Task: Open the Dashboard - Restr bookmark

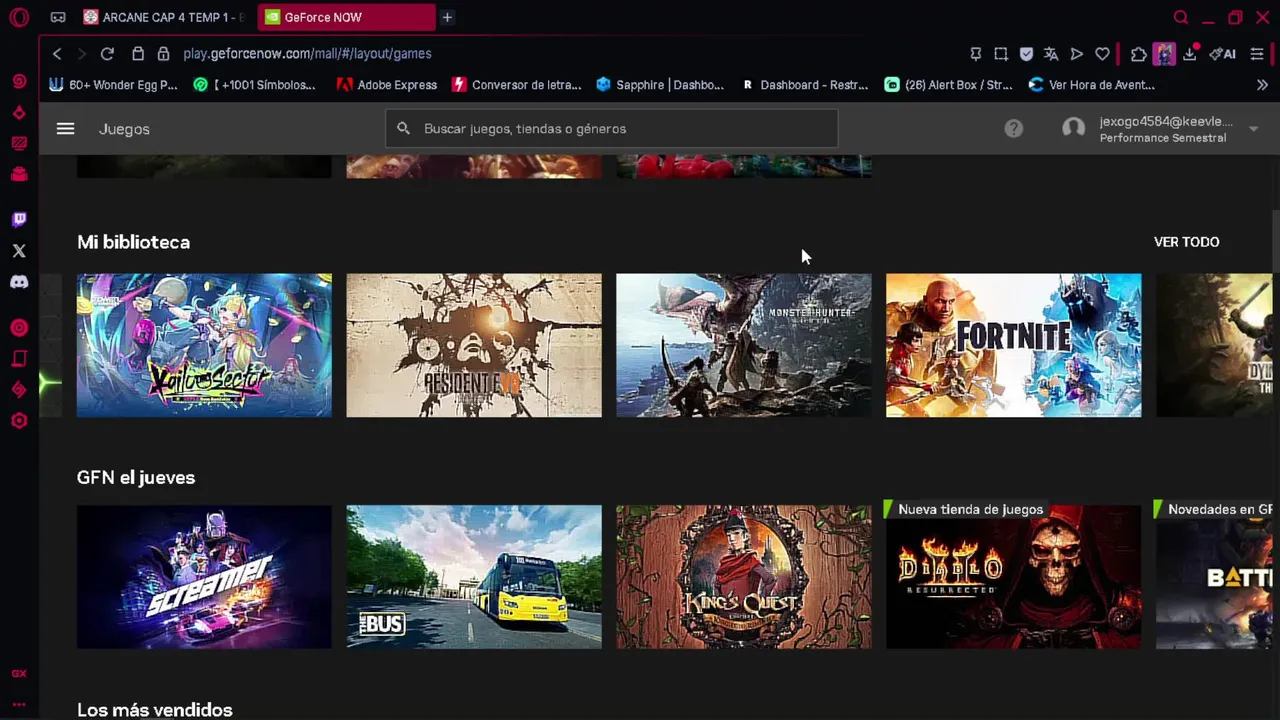Action: pyautogui.click(x=804, y=85)
